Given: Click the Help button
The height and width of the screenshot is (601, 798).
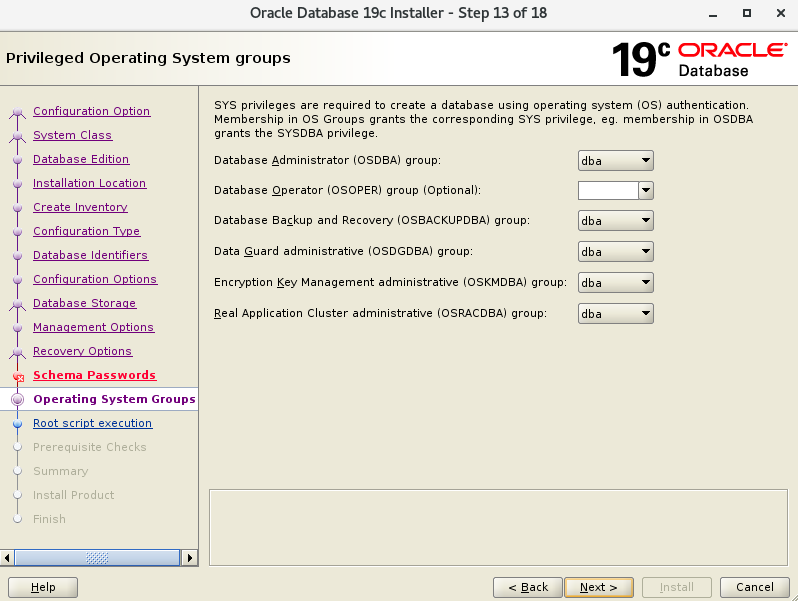Looking at the screenshot, I should pyautogui.click(x=43, y=587).
